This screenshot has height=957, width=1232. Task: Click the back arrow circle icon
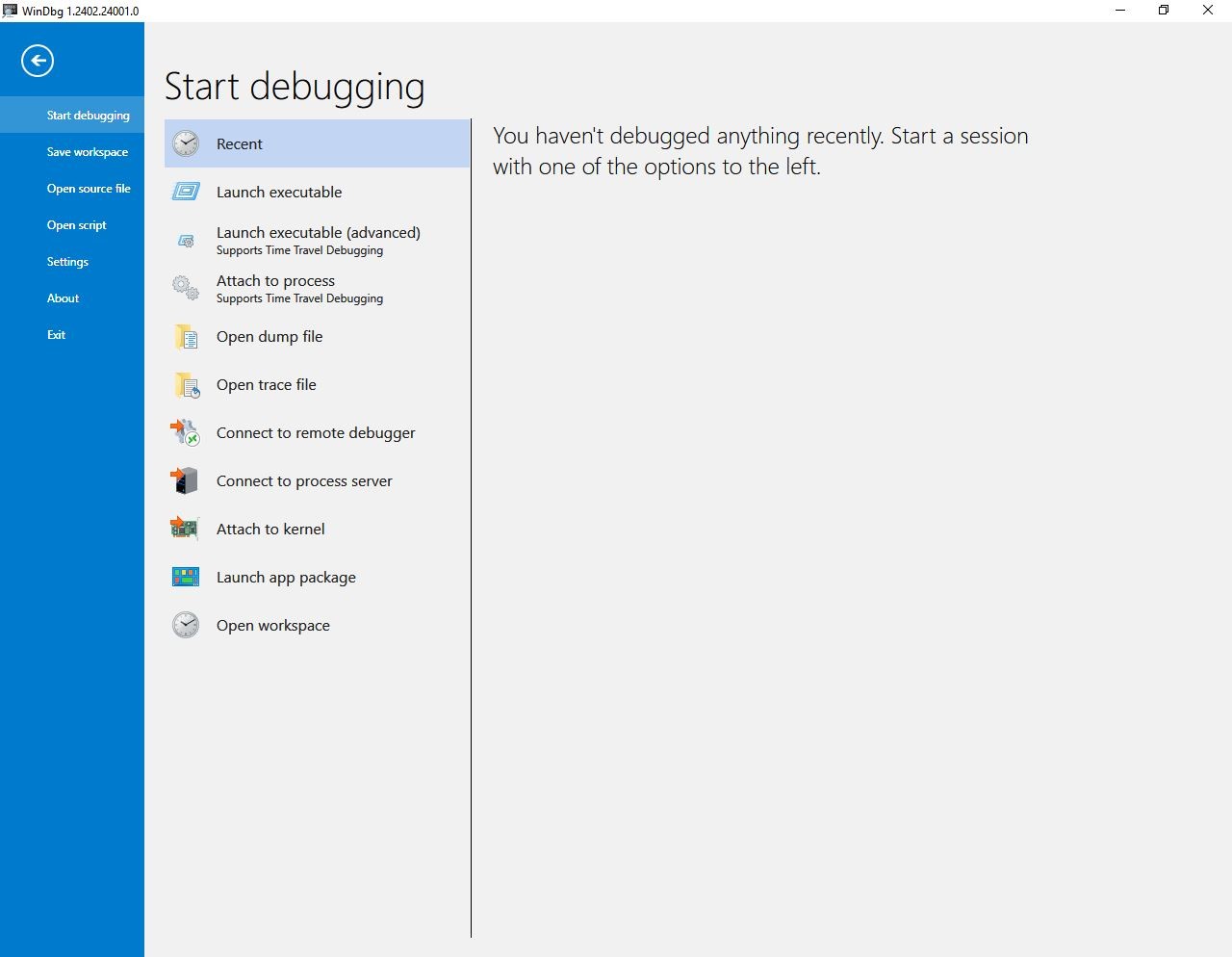(x=38, y=61)
